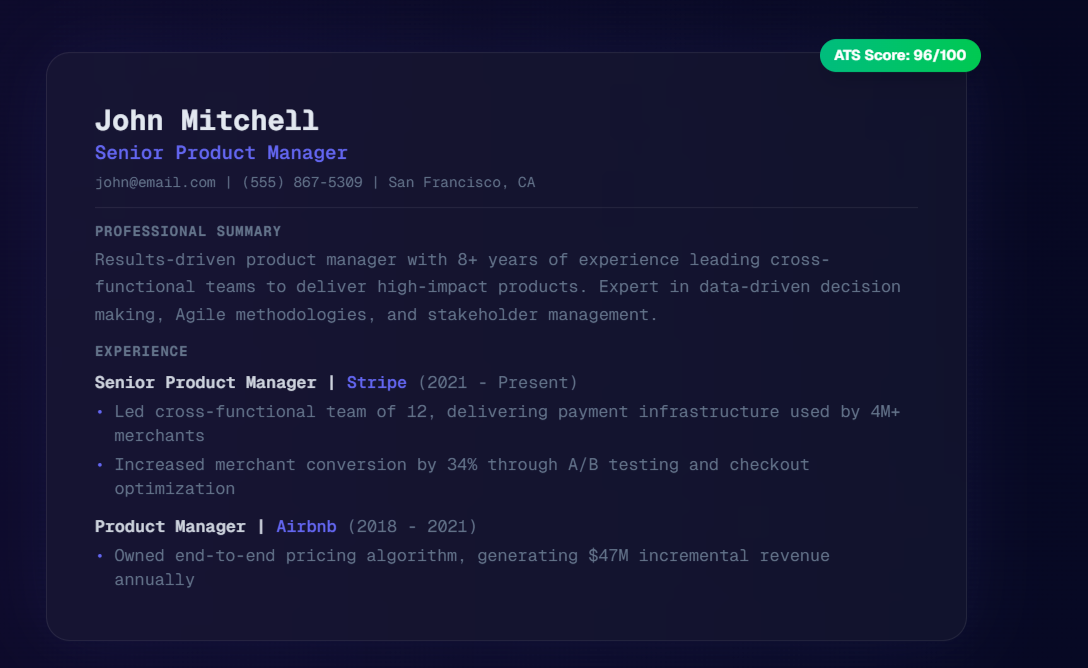
Task: Click the bullet dot before Owned end-to-end pricing
Action: point(99,556)
